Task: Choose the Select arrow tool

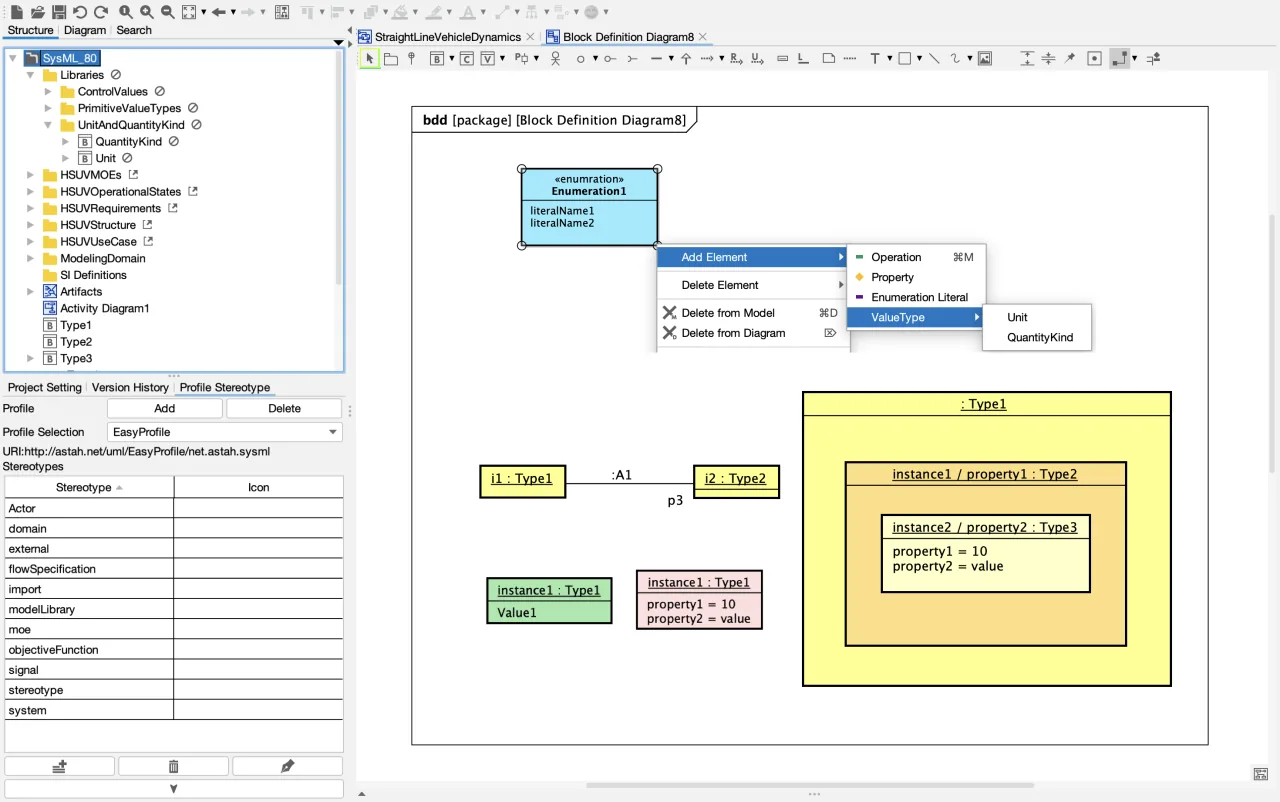Action: (x=370, y=59)
